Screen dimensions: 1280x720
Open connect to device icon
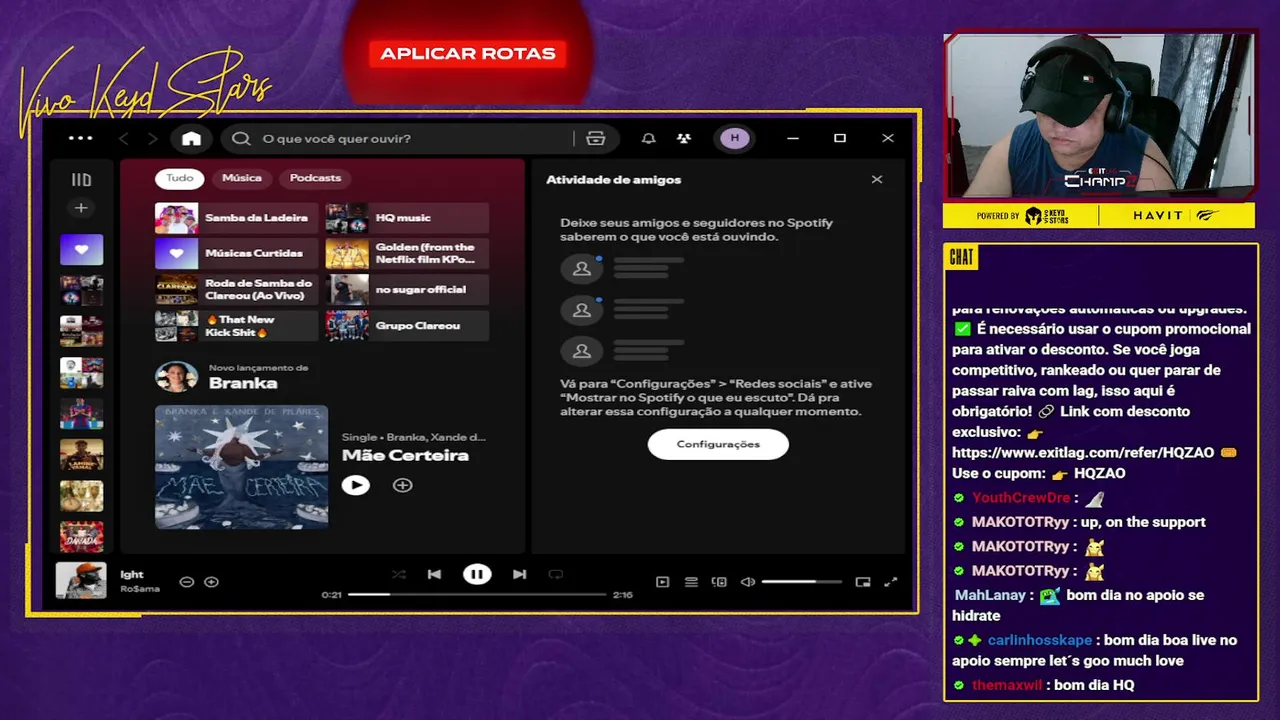719,581
